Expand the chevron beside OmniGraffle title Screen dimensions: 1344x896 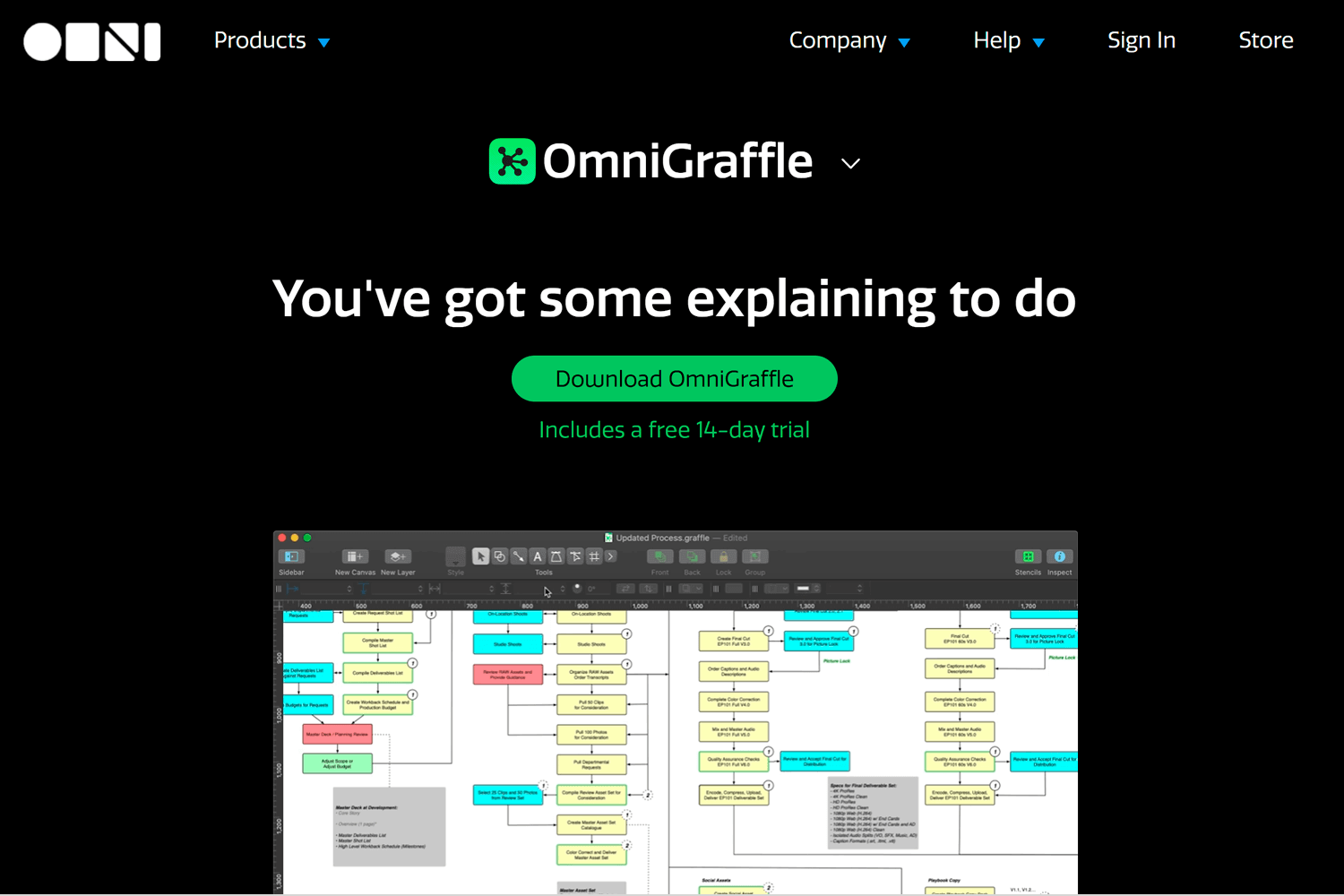click(850, 163)
